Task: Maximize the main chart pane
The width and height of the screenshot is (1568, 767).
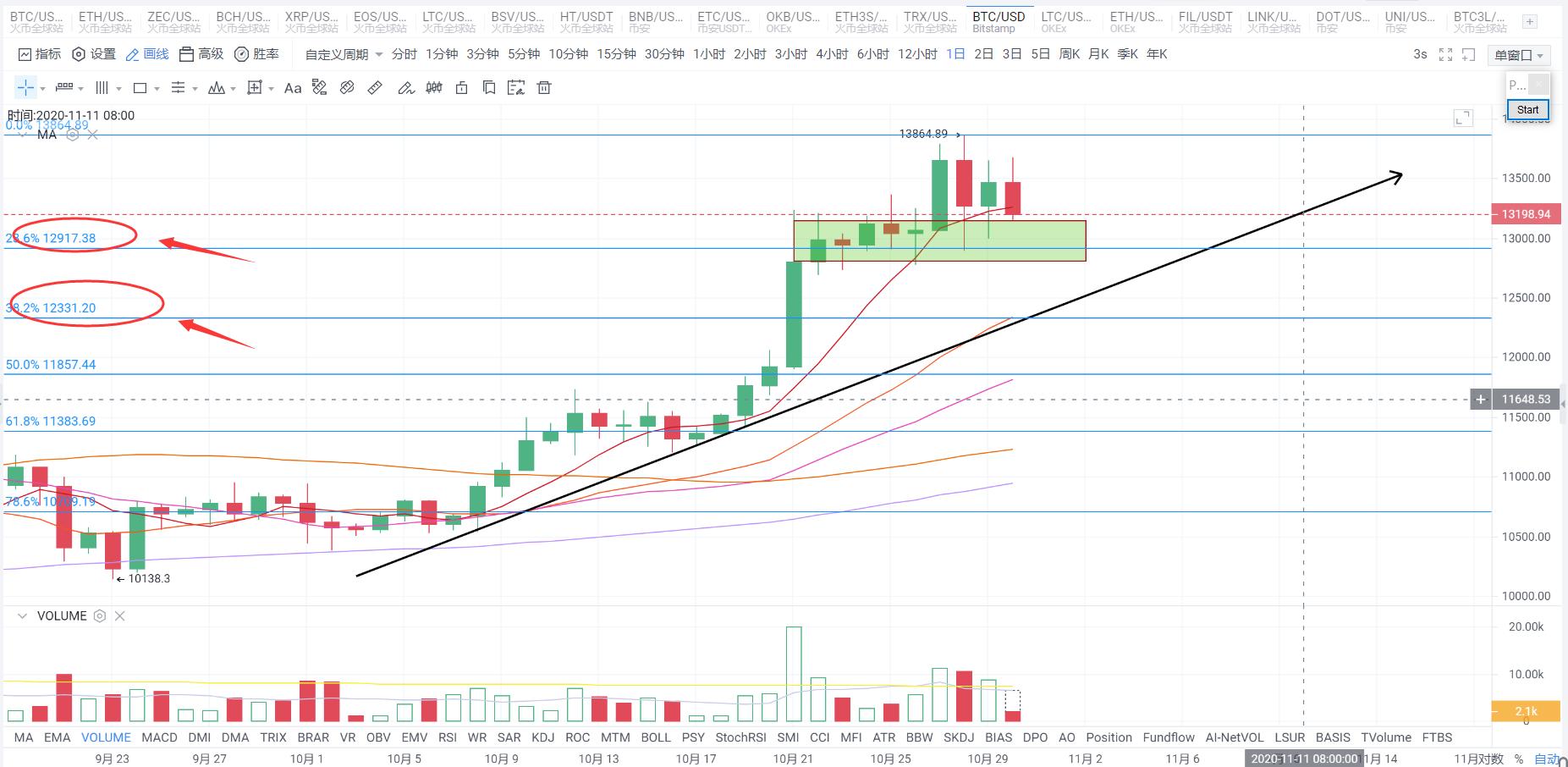Action: point(1463,119)
